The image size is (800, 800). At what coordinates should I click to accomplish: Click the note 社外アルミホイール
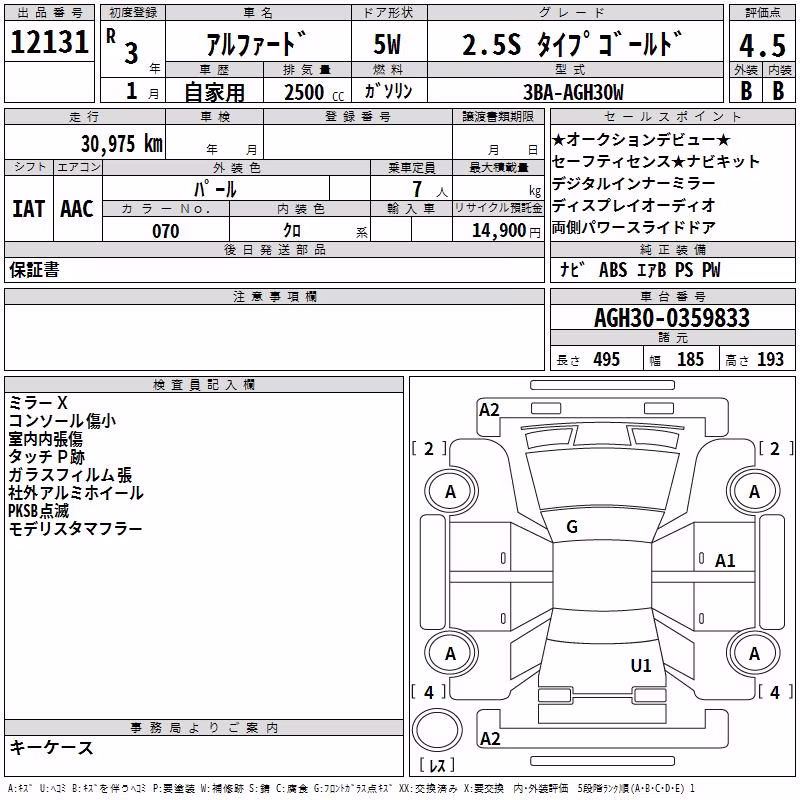click(76, 492)
